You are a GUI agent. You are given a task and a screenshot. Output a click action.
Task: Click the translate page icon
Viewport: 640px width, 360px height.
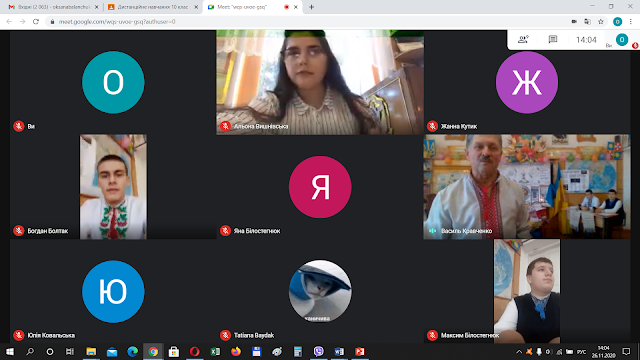(x=587, y=22)
